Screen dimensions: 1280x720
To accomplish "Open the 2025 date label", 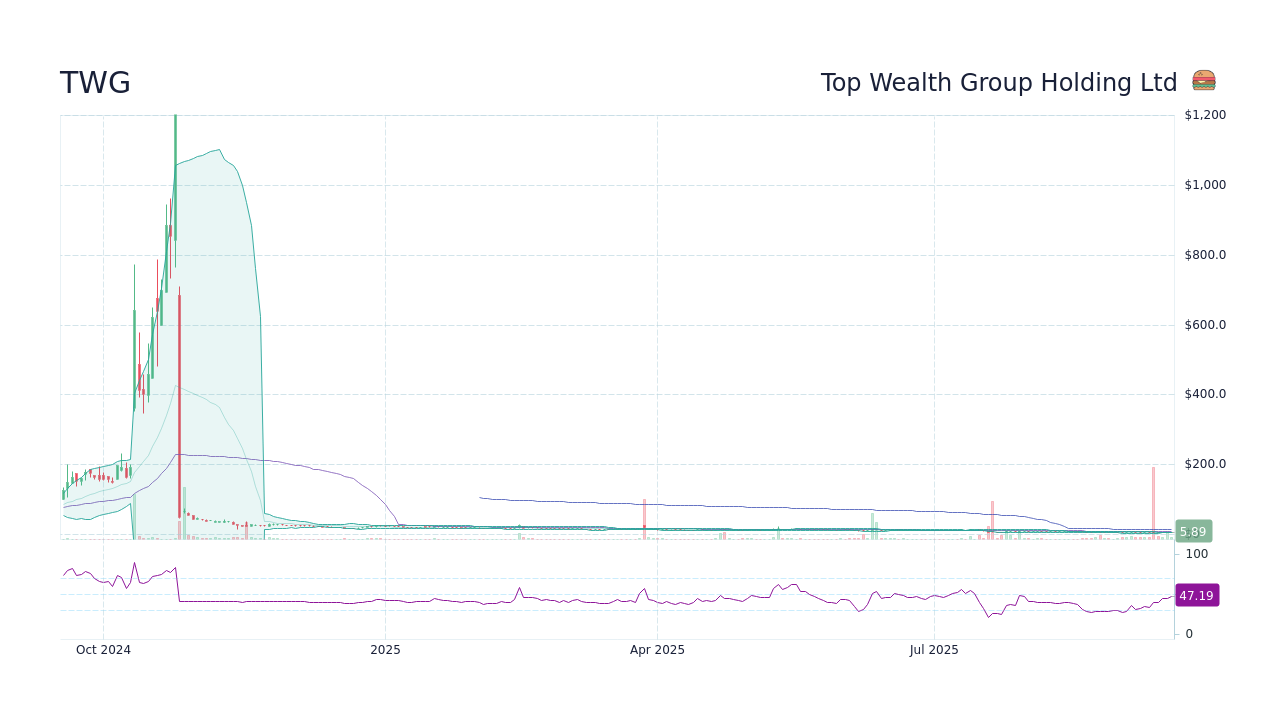I will tap(385, 649).
